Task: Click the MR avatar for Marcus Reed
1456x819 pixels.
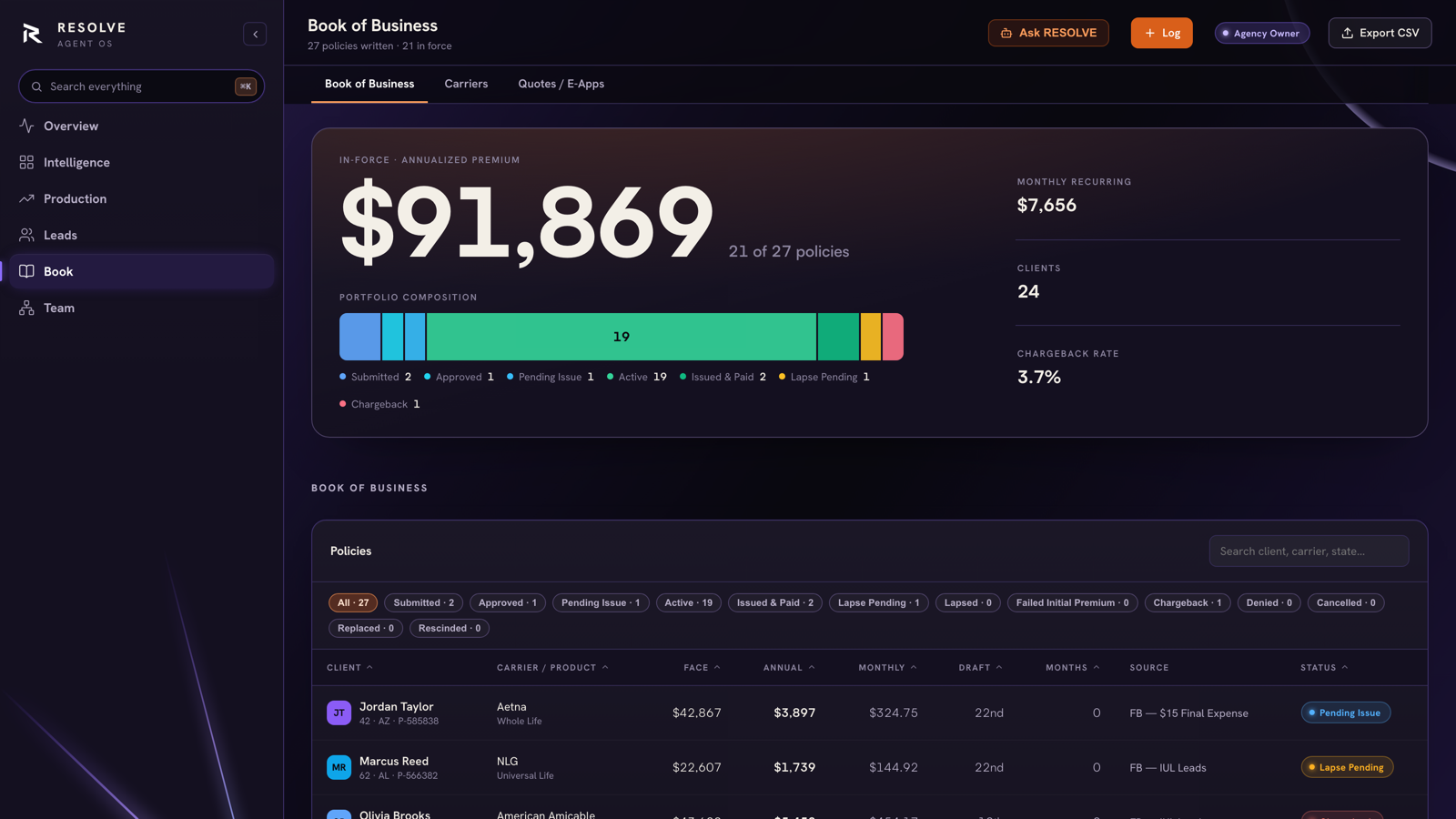Action: click(x=339, y=767)
